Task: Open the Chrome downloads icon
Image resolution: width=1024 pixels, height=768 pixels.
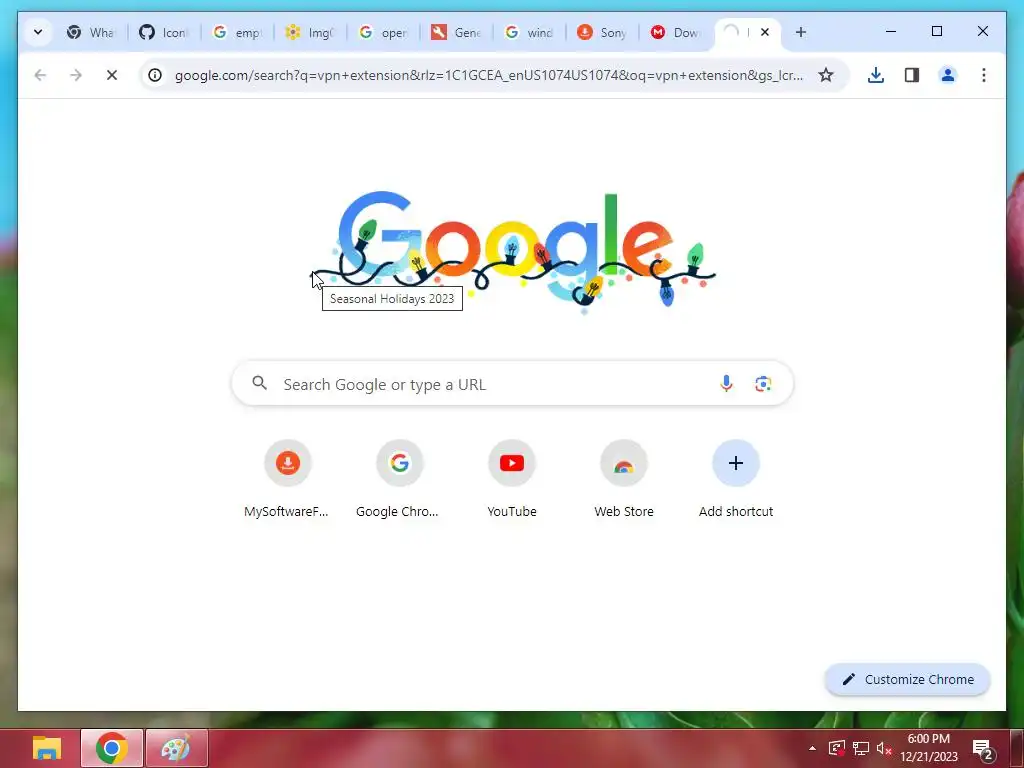Action: pos(876,75)
